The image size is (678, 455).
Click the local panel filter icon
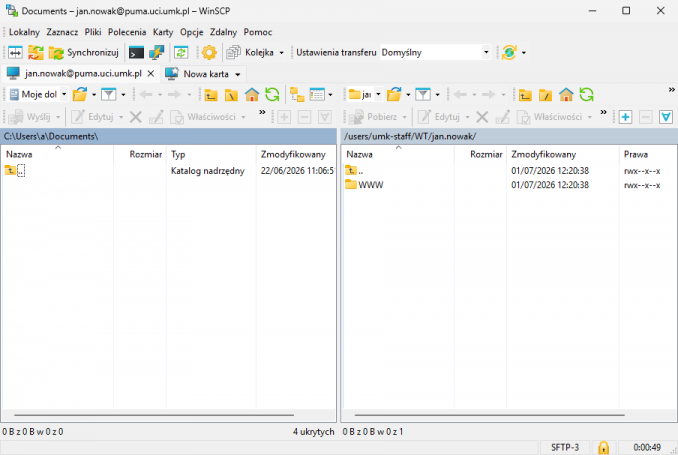point(109,94)
